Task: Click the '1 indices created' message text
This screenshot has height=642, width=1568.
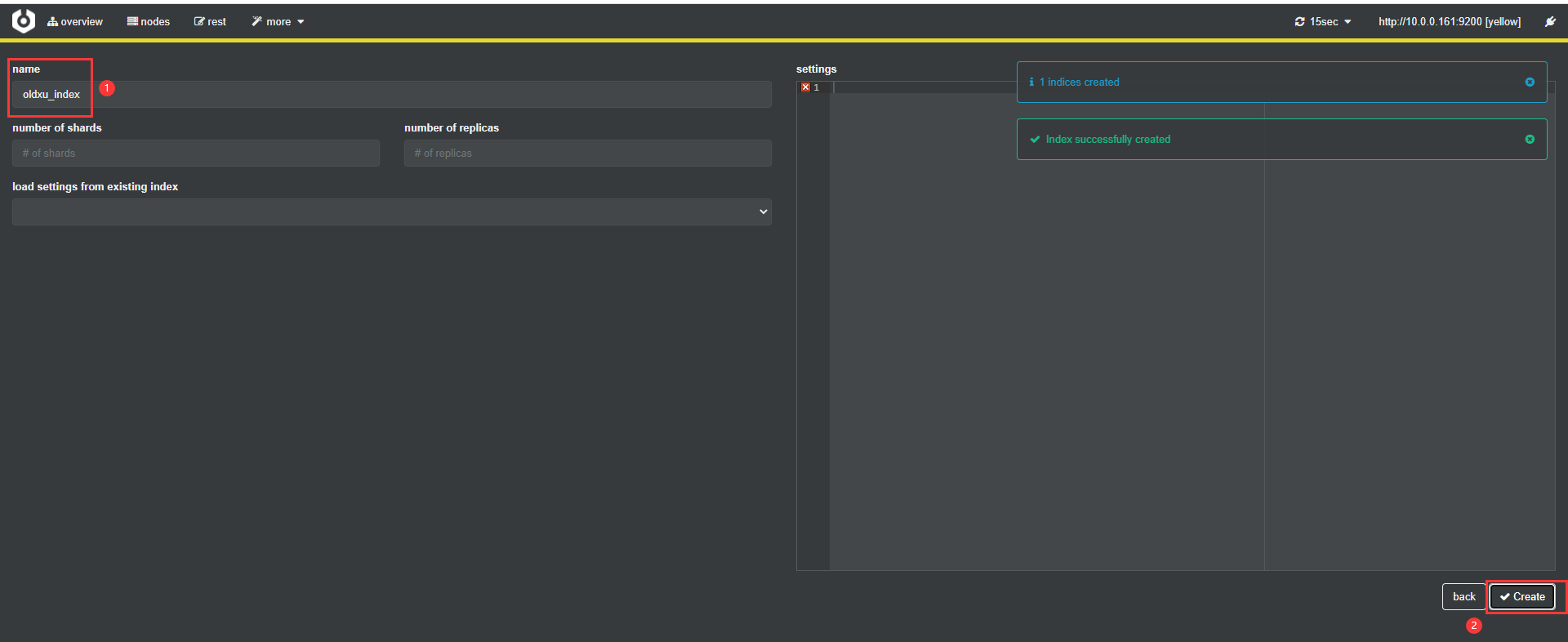Action: click(x=1080, y=82)
